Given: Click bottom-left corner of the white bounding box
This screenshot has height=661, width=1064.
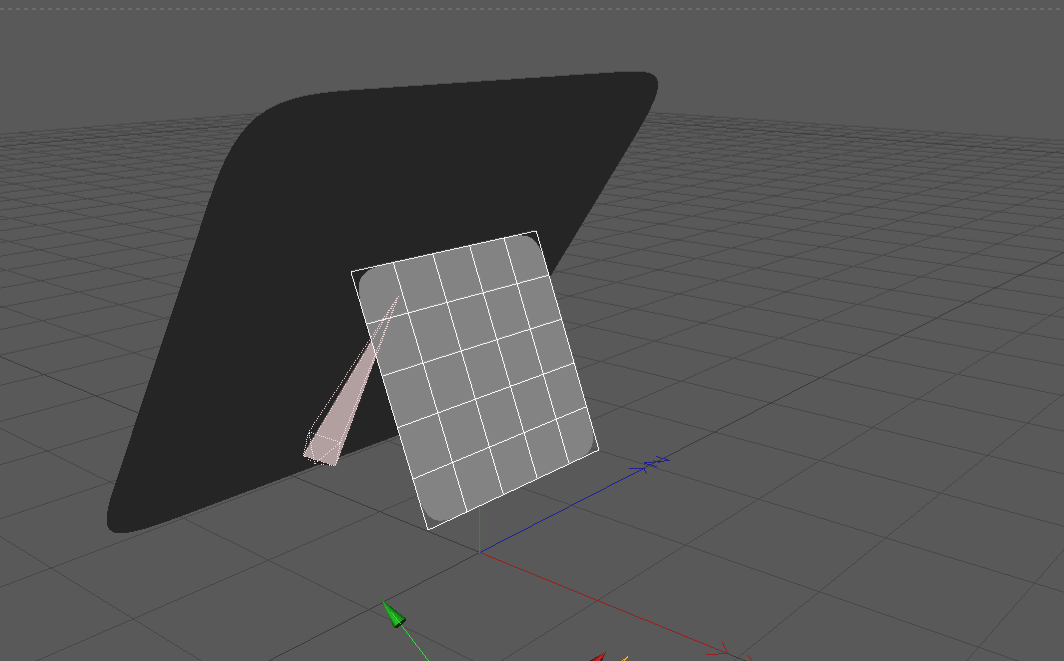Looking at the screenshot, I should click(x=429, y=529).
